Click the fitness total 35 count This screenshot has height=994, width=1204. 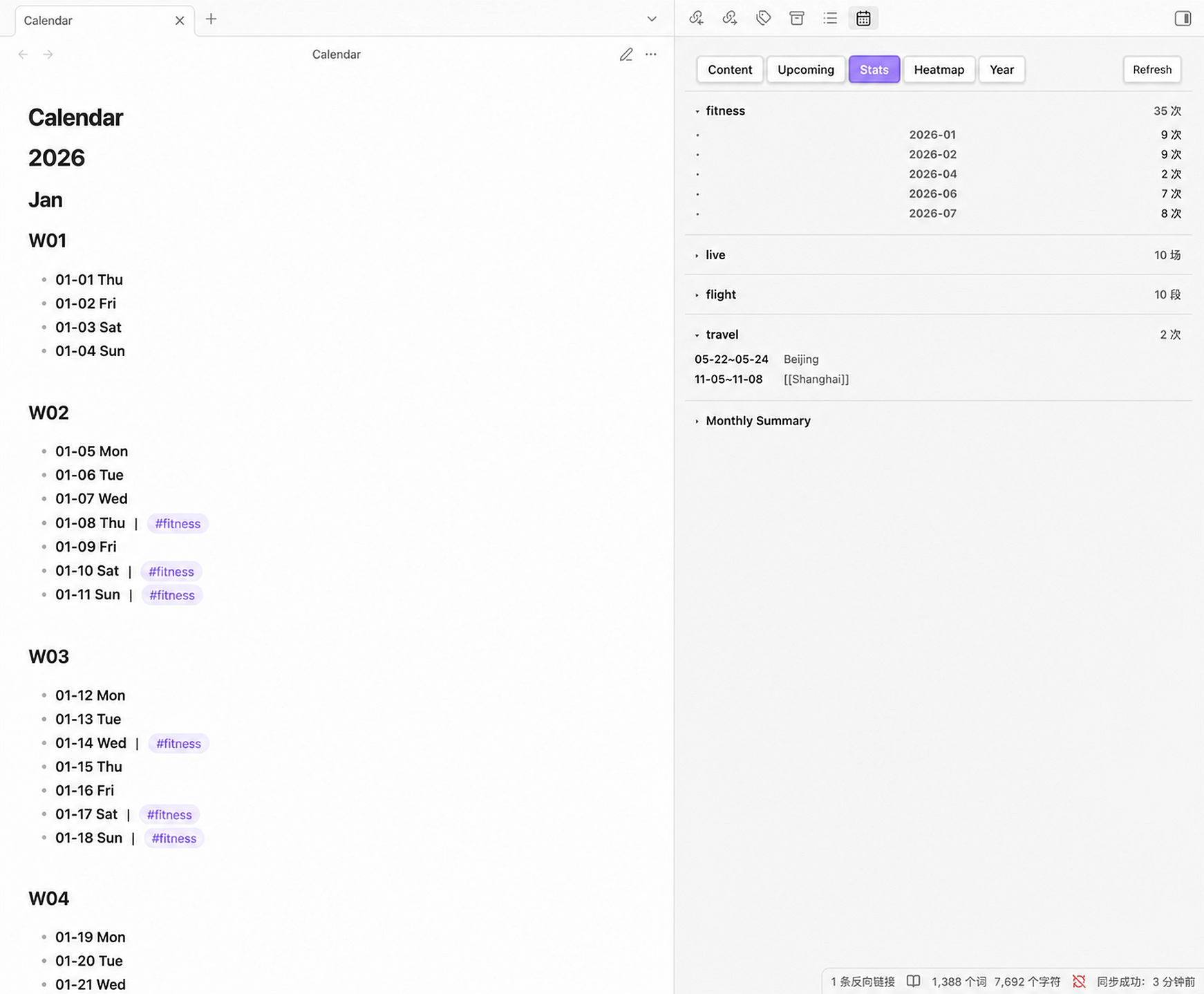tap(1167, 111)
